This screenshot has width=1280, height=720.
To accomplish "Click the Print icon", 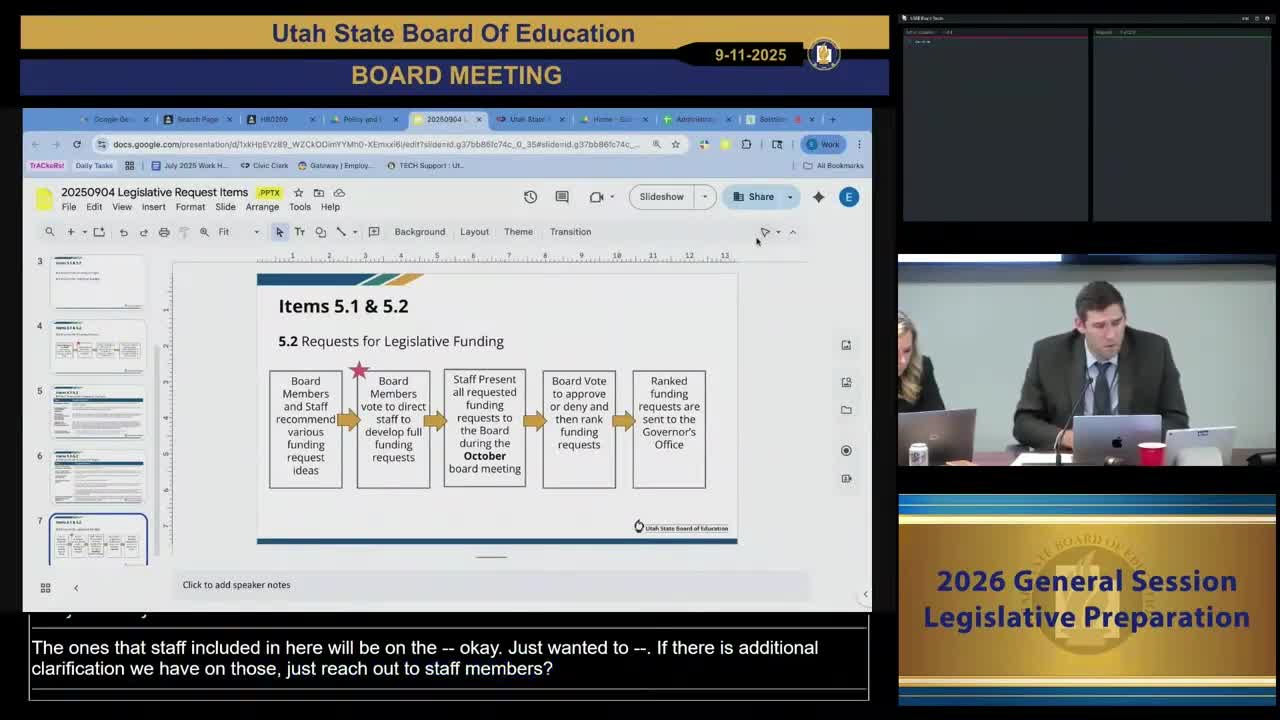I will point(163,231).
